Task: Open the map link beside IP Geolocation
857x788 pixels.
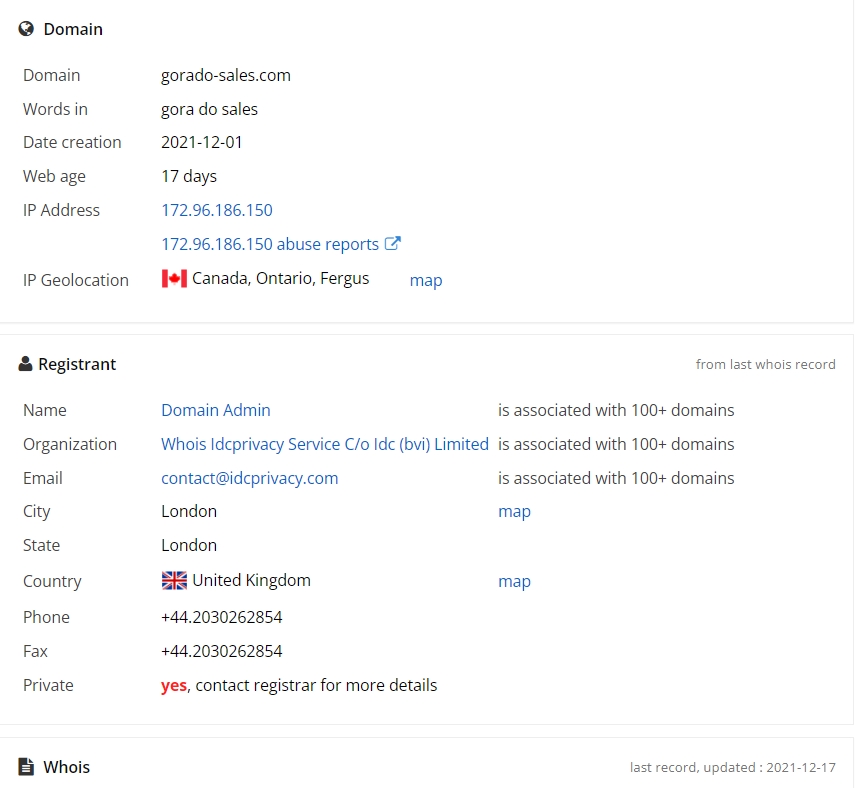Action: pos(426,280)
